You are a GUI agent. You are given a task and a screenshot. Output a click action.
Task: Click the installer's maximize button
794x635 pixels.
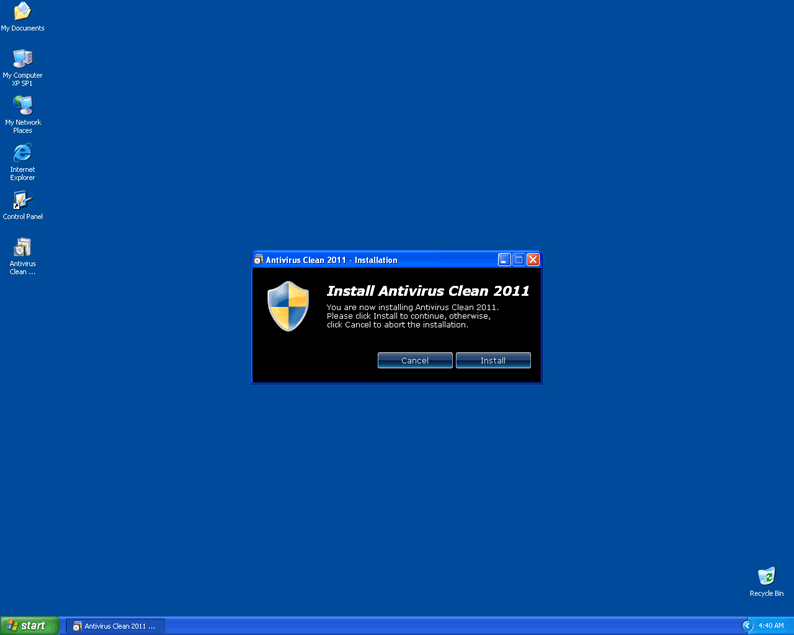519,260
